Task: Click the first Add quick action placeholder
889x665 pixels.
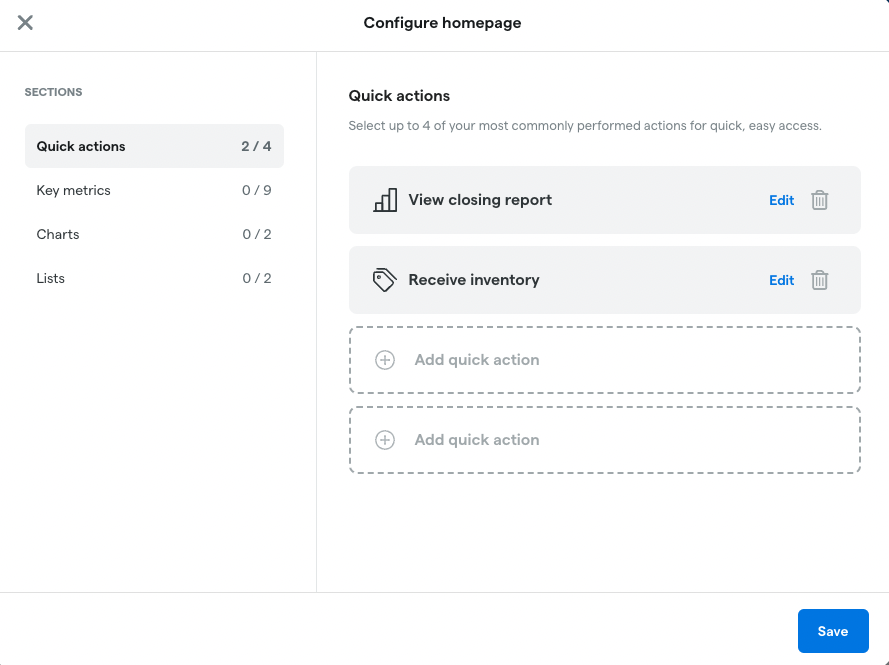Action: [x=477, y=359]
